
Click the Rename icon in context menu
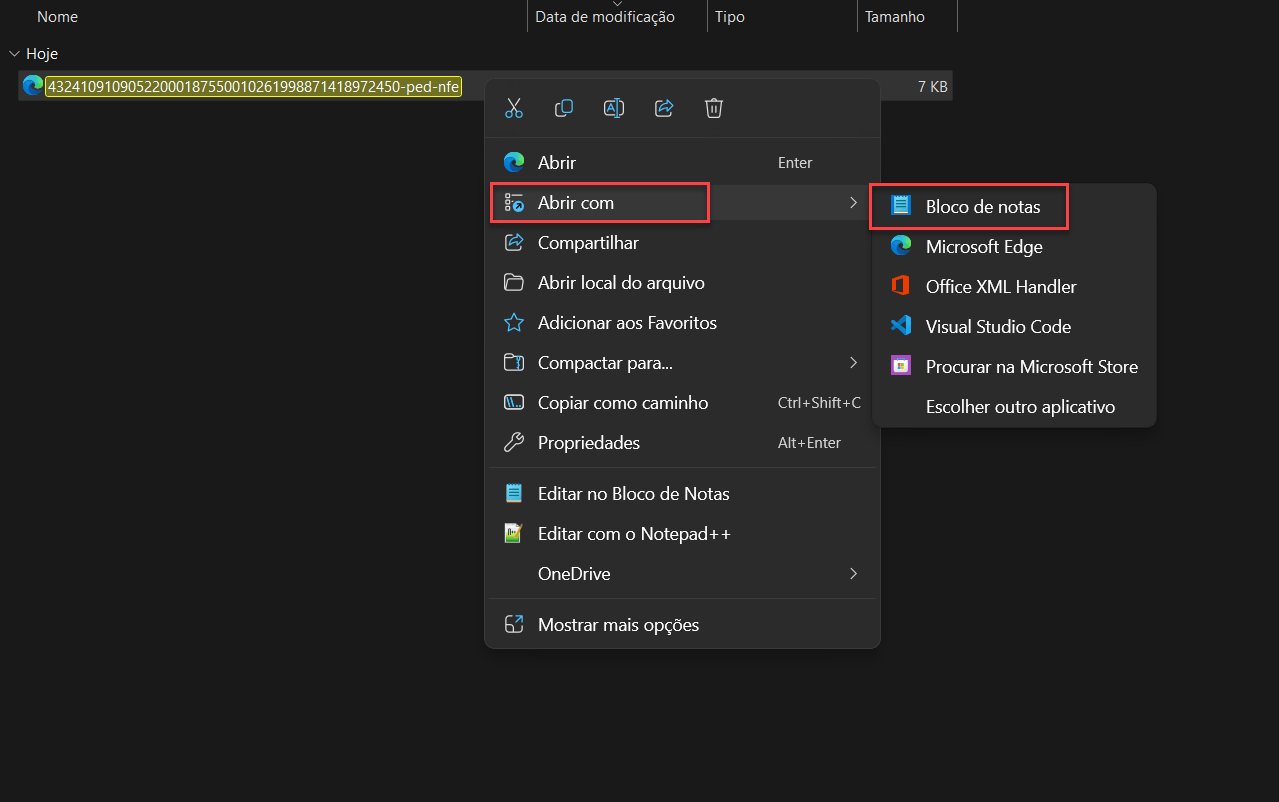click(614, 108)
